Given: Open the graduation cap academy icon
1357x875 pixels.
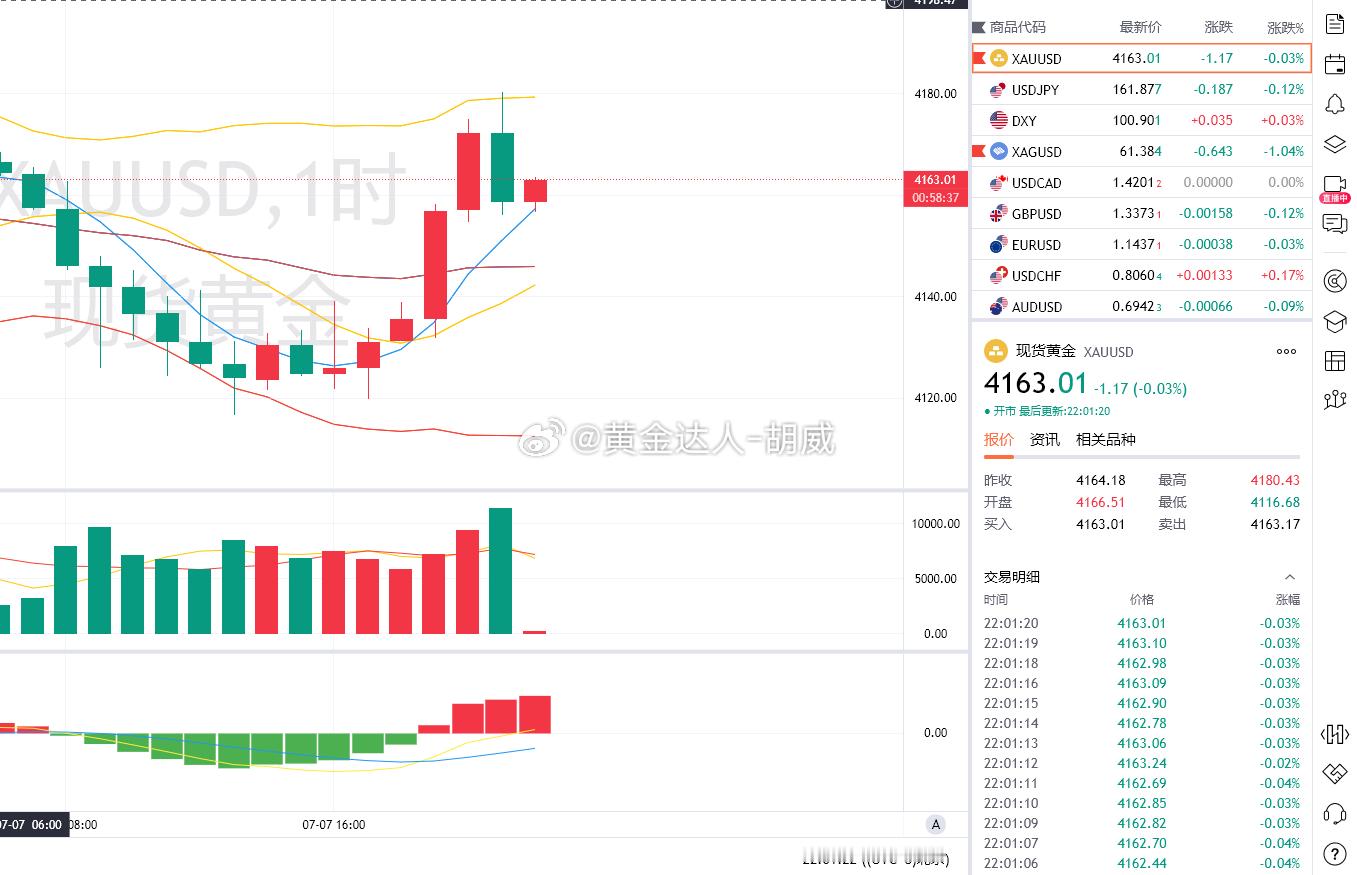Looking at the screenshot, I should click(x=1334, y=321).
